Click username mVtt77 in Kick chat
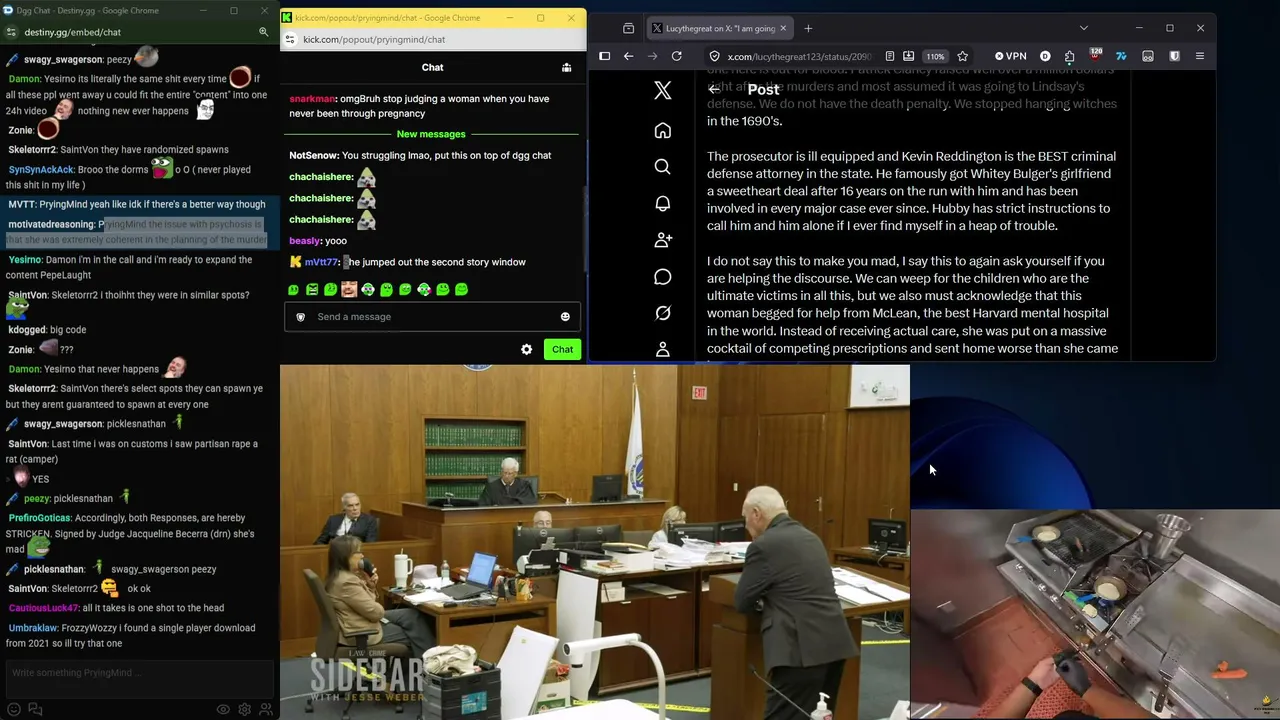Image resolution: width=1280 pixels, height=720 pixels. (321, 262)
